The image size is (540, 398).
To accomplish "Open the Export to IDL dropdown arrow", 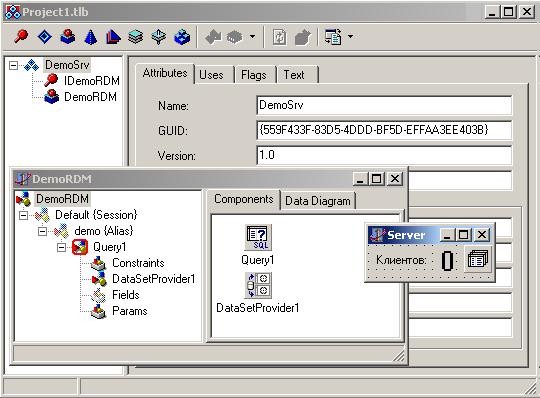I will 350,36.
